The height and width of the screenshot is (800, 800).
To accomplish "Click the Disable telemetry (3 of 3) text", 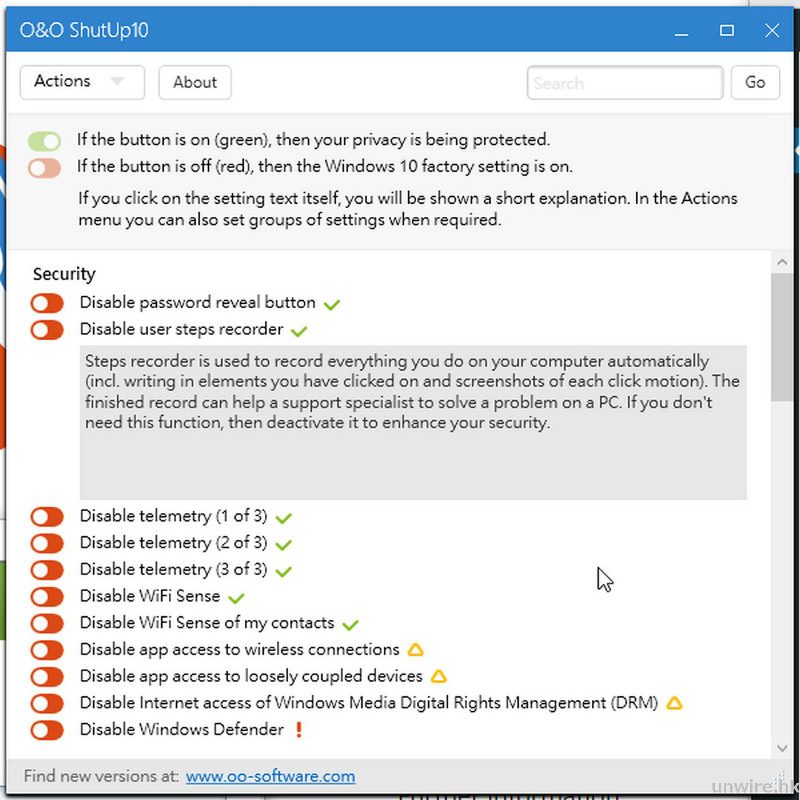I will pos(173,569).
